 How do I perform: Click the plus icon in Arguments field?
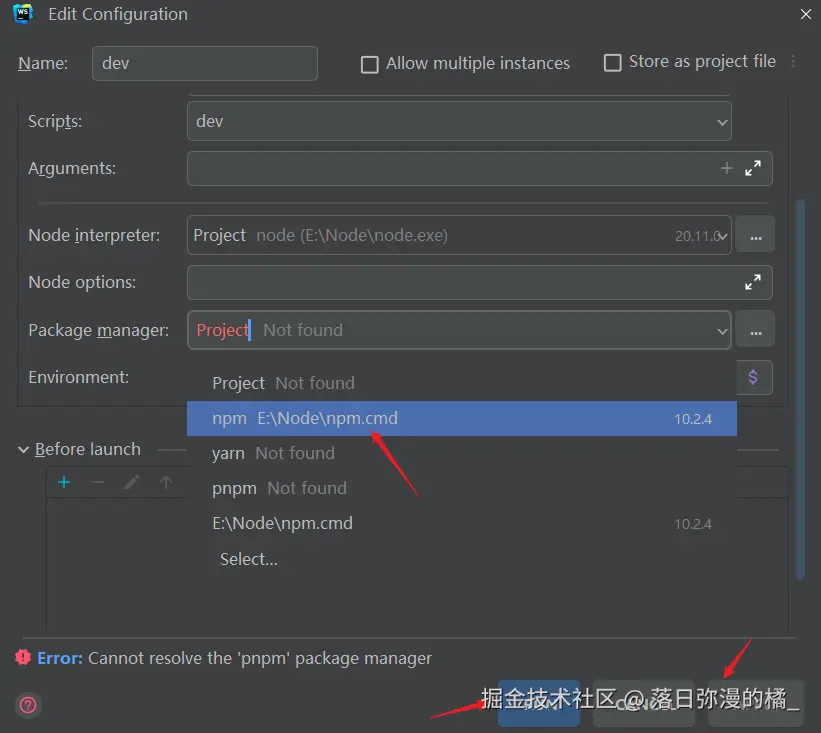tap(726, 168)
